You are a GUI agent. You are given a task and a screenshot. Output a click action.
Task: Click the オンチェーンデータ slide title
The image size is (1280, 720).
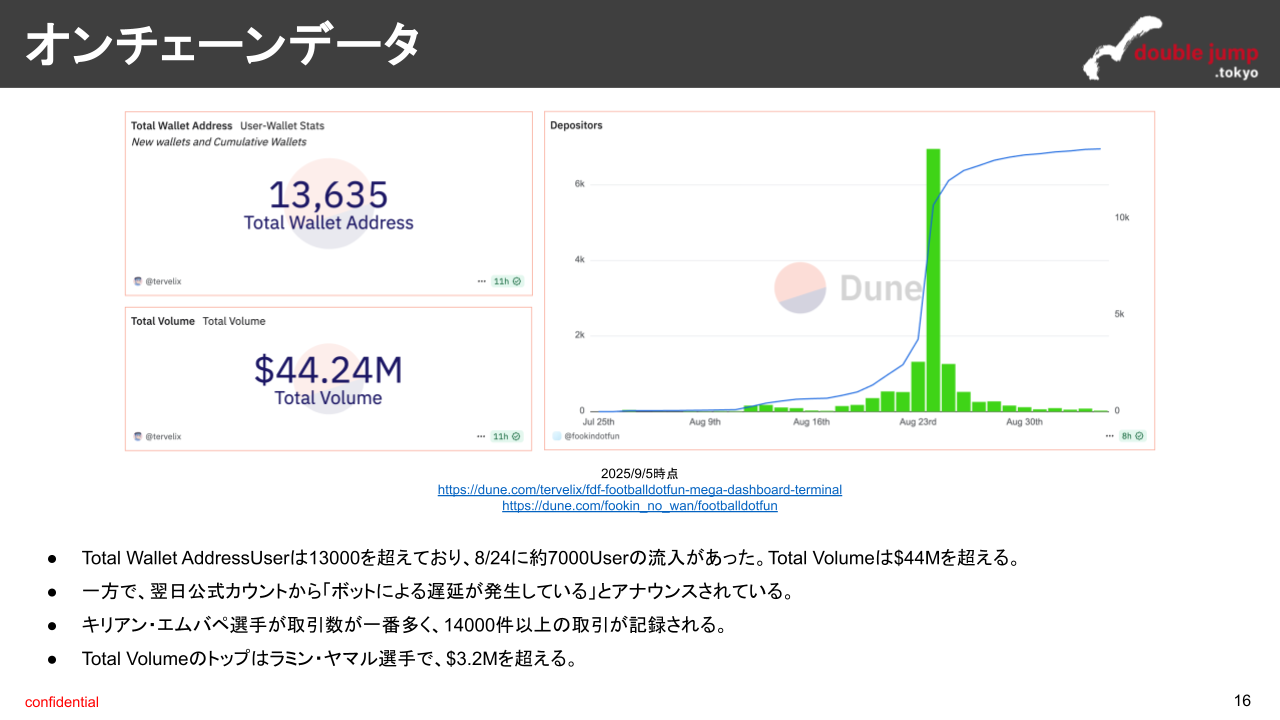point(221,46)
